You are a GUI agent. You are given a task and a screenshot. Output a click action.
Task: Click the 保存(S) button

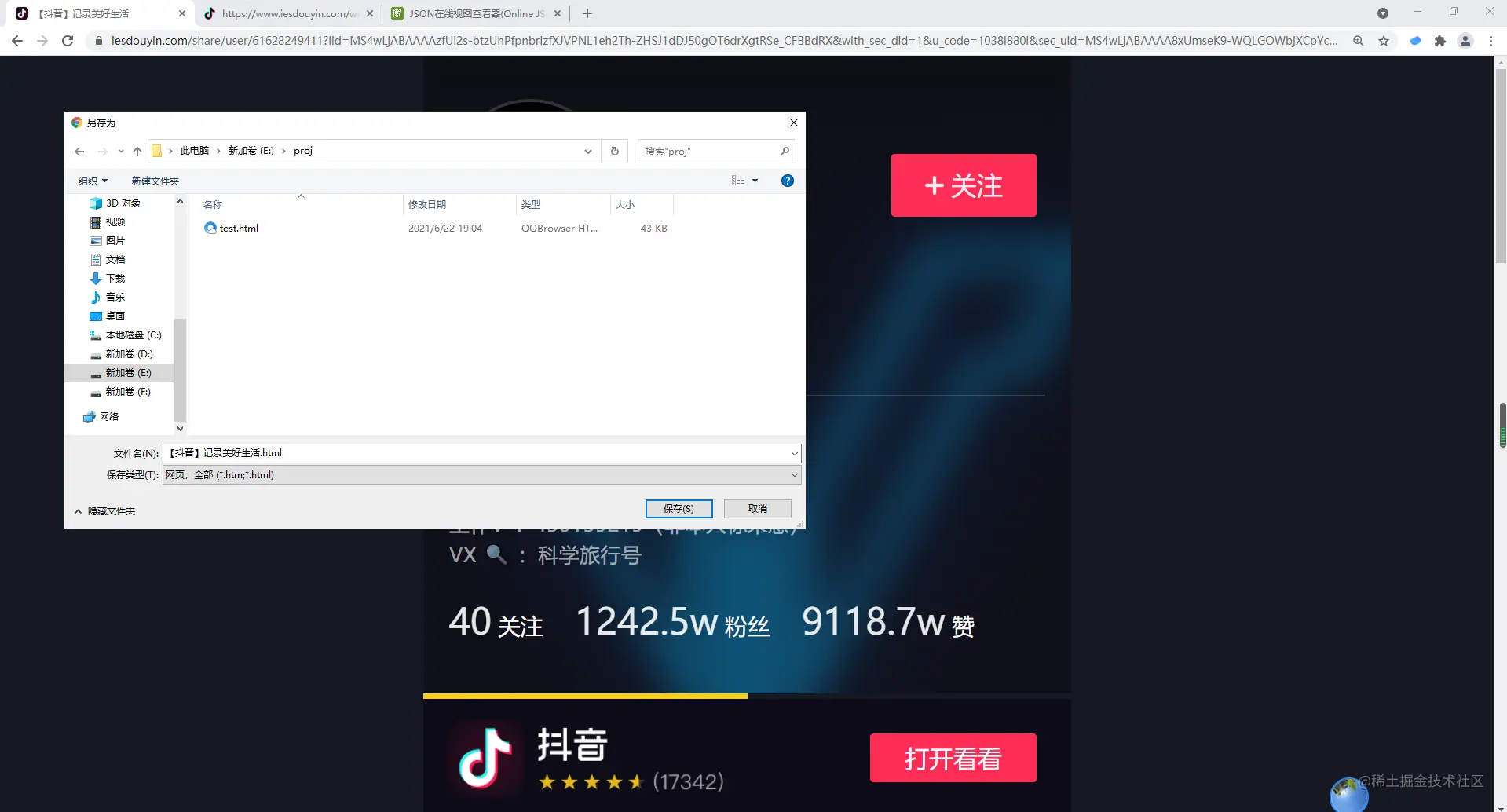[x=679, y=509]
